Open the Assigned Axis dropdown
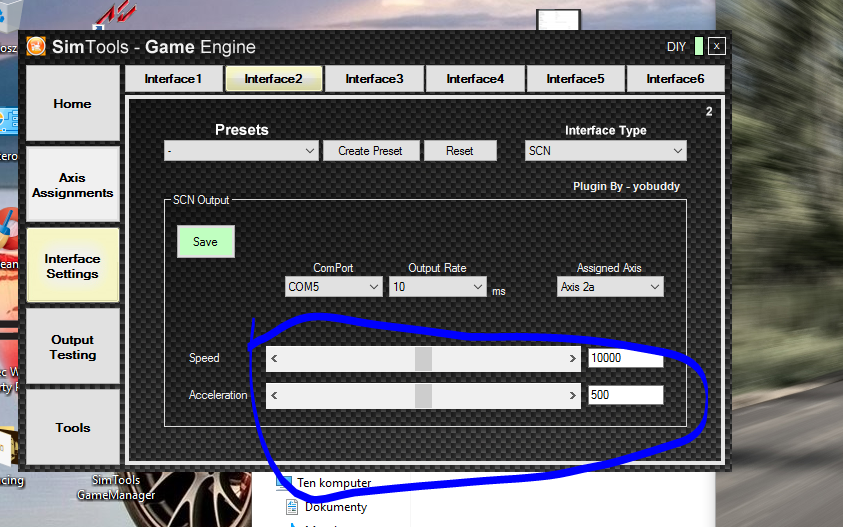 pyautogui.click(x=610, y=287)
